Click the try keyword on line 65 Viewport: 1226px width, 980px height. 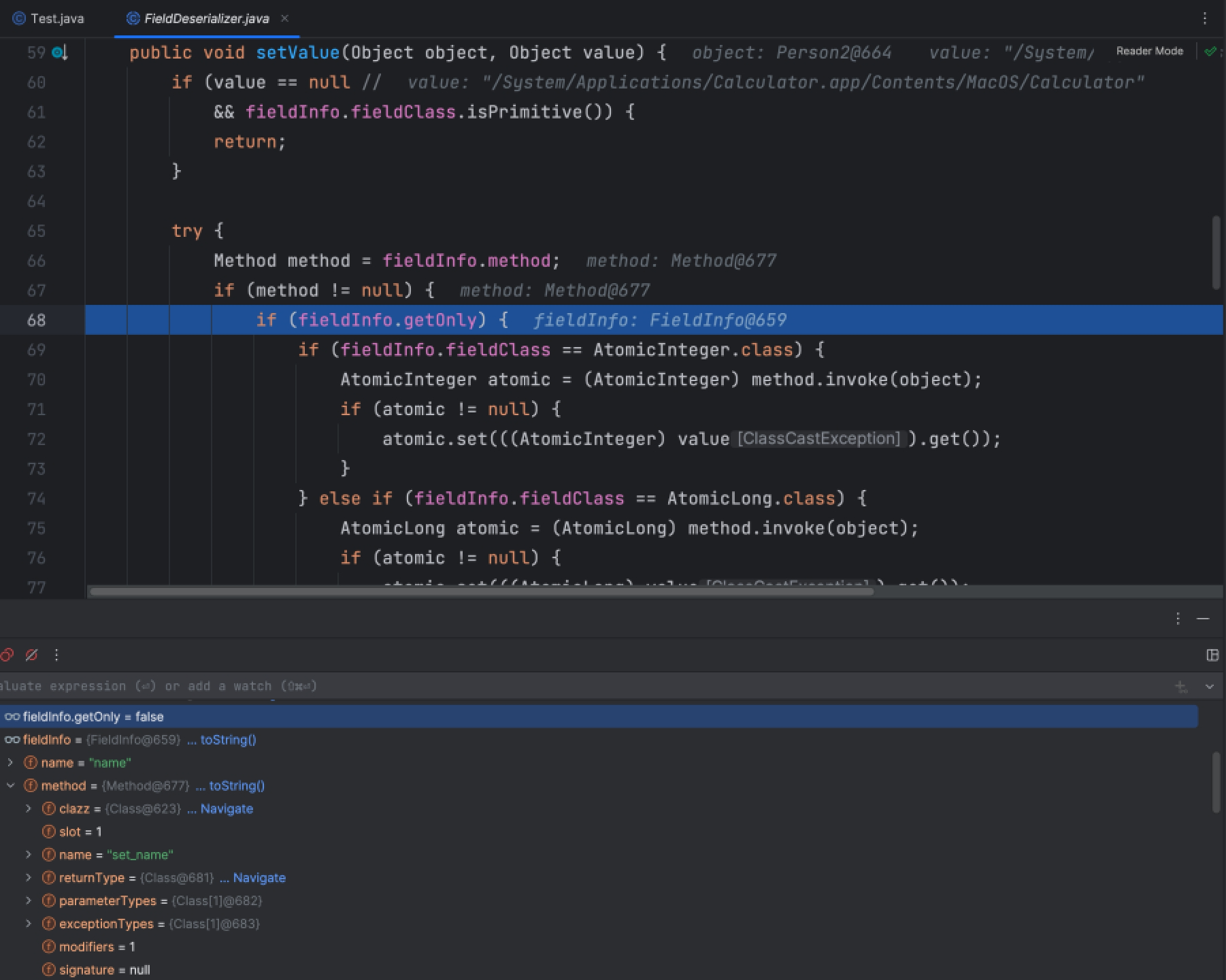point(187,231)
